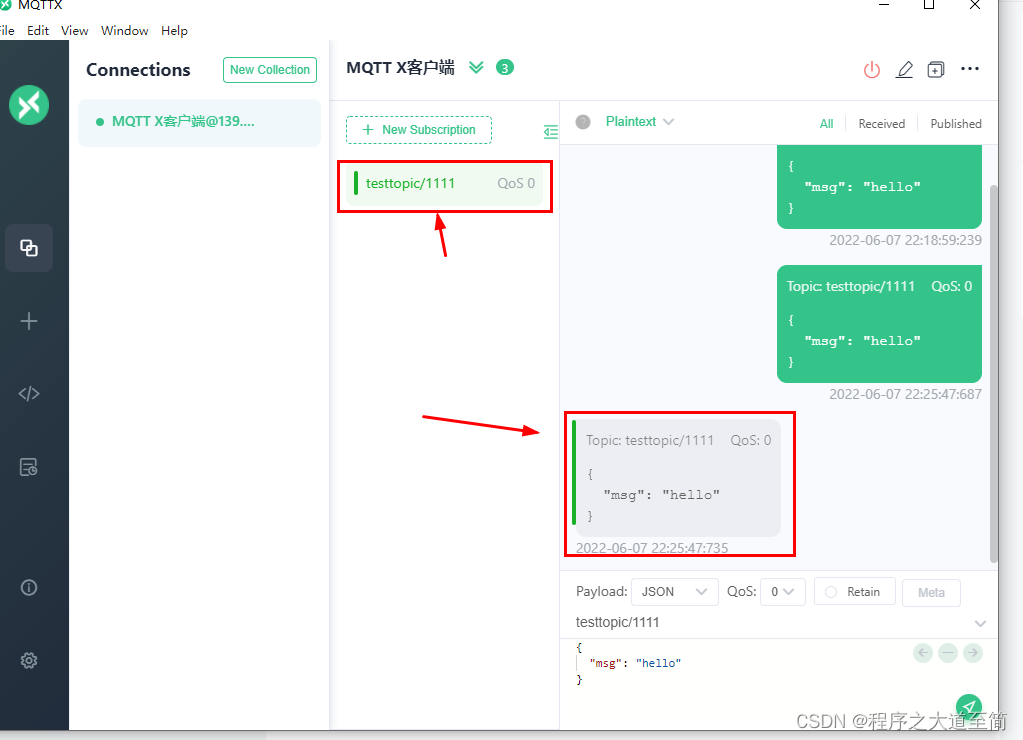The height and width of the screenshot is (740, 1023).
Task: Click the unread message count badge 3
Action: coord(504,67)
